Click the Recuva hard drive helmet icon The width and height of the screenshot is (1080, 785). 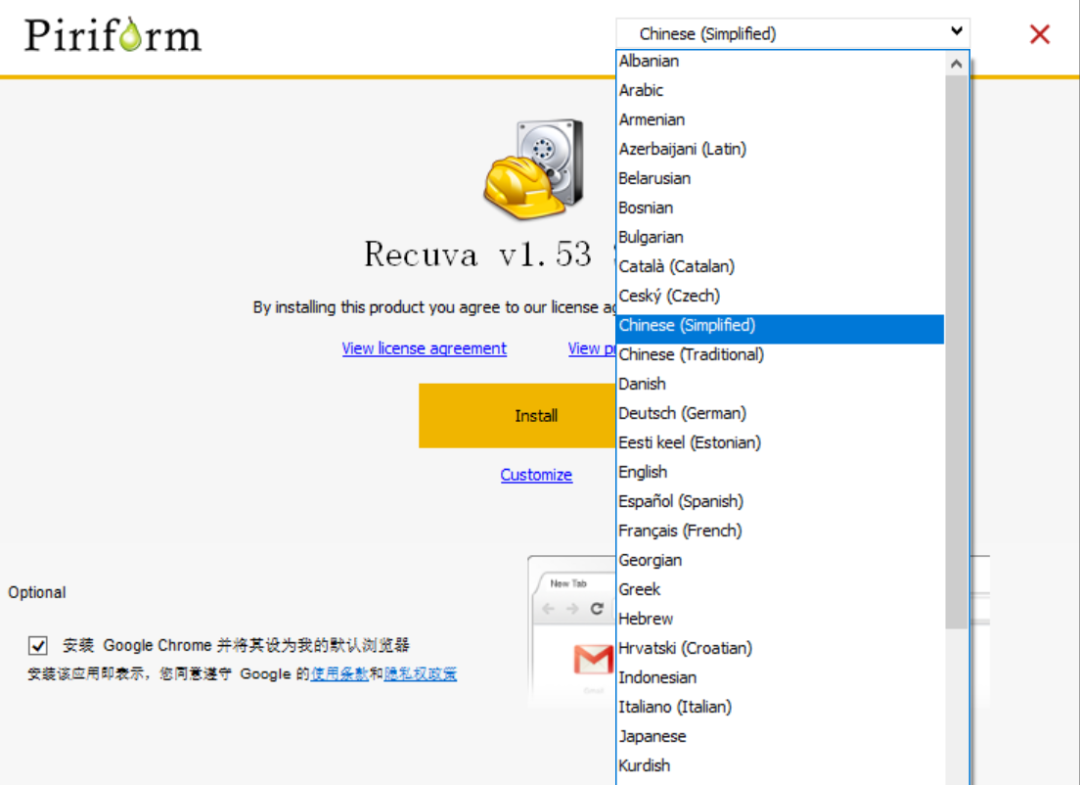pyautogui.click(x=534, y=169)
